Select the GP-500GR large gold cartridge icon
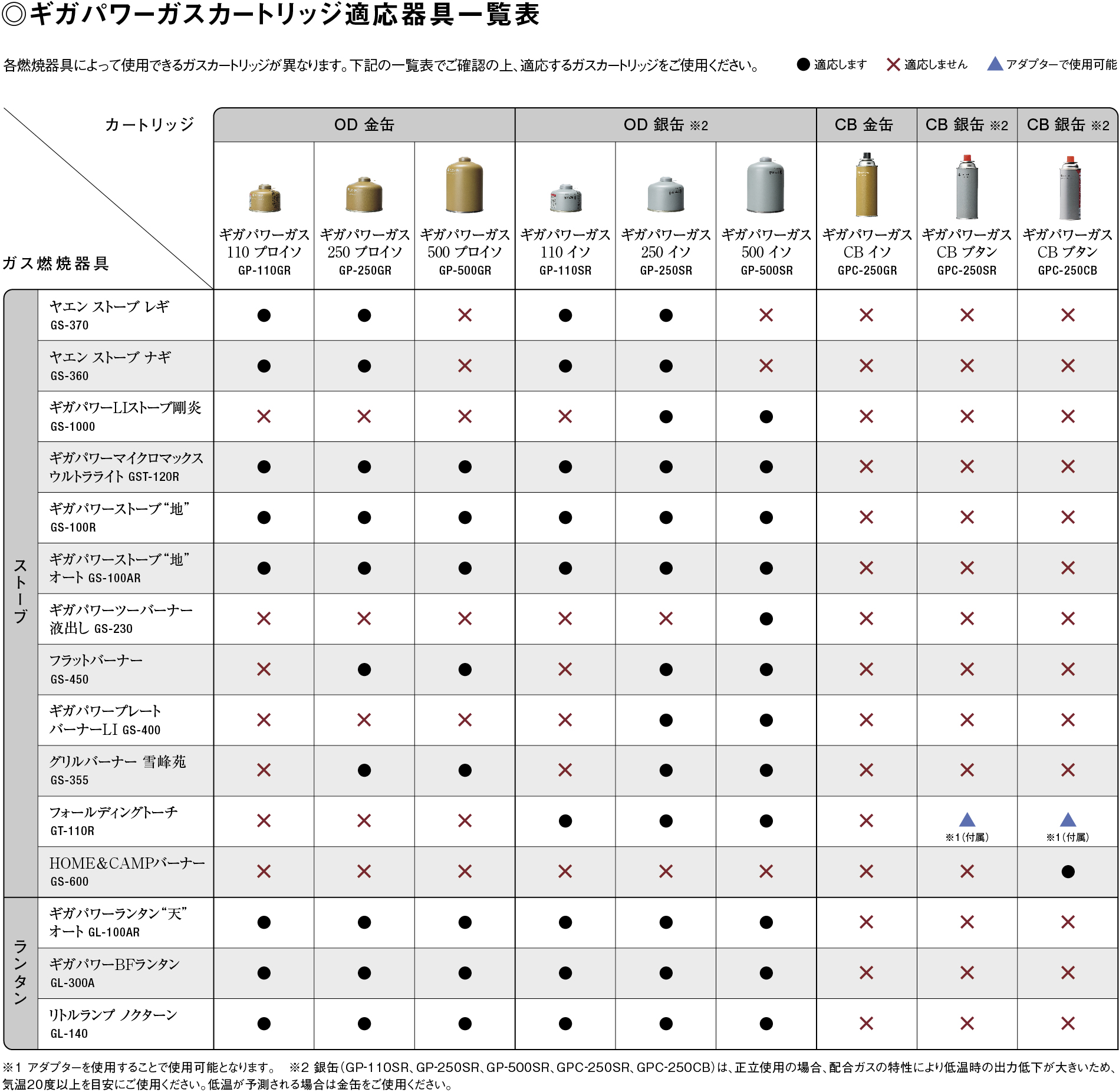1119x1092 pixels. (x=464, y=186)
